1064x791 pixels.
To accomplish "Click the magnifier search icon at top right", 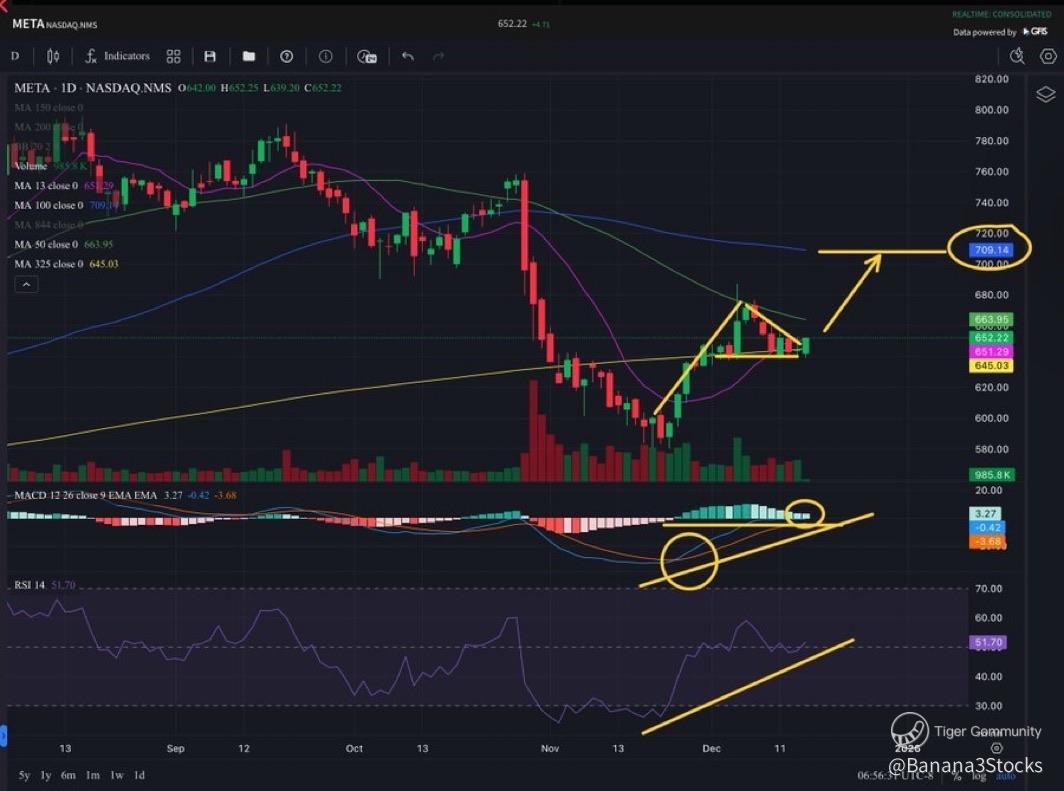I will 1016,56.
